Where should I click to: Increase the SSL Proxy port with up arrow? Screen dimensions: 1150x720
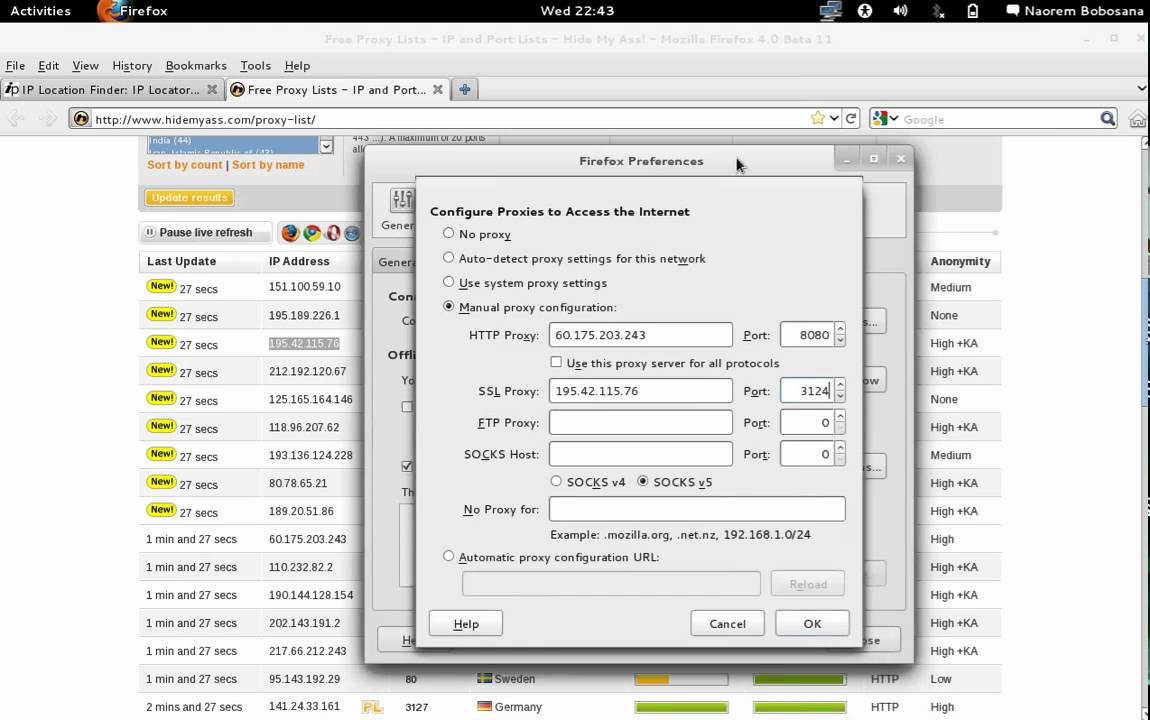pyautogui.click(x=840, y=385)
